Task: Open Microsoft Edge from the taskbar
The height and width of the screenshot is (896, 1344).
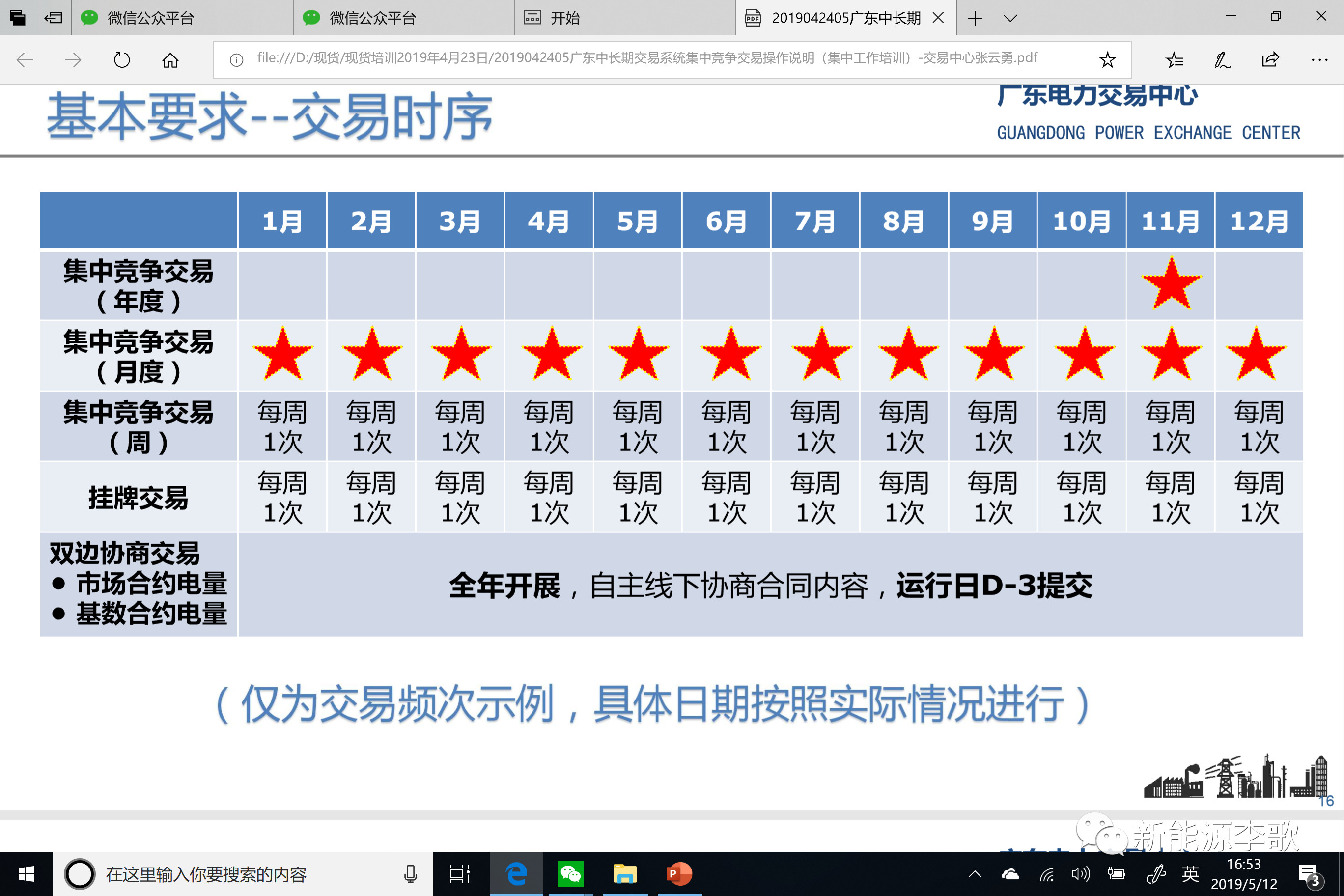Action: click(x=516, y=874)
